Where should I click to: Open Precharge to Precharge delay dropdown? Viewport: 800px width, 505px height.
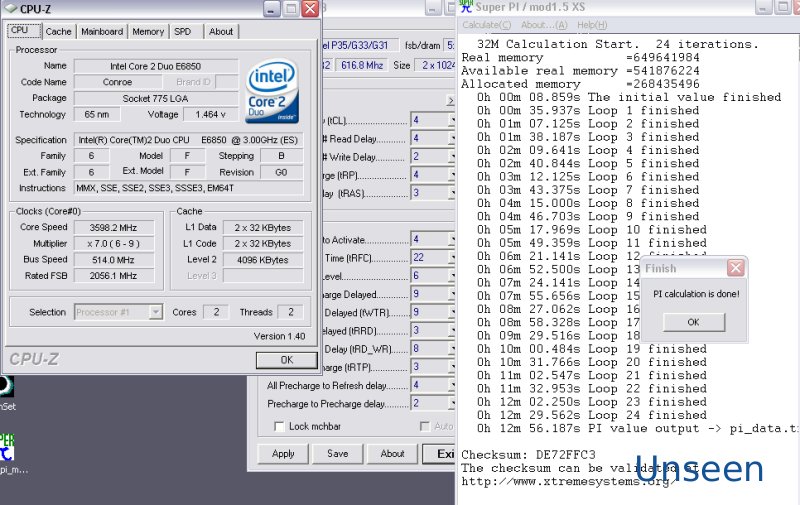(x=452, y=403)
